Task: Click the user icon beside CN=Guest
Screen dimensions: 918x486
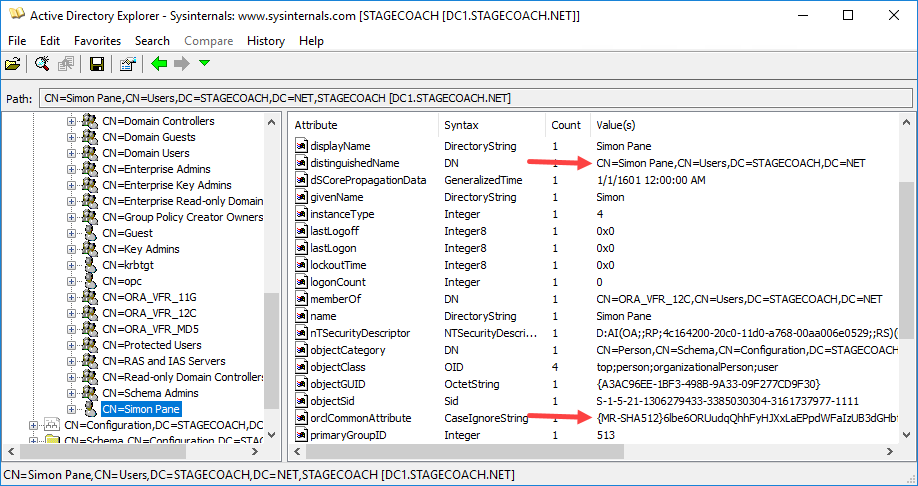Action: click(x=89, y=233)
